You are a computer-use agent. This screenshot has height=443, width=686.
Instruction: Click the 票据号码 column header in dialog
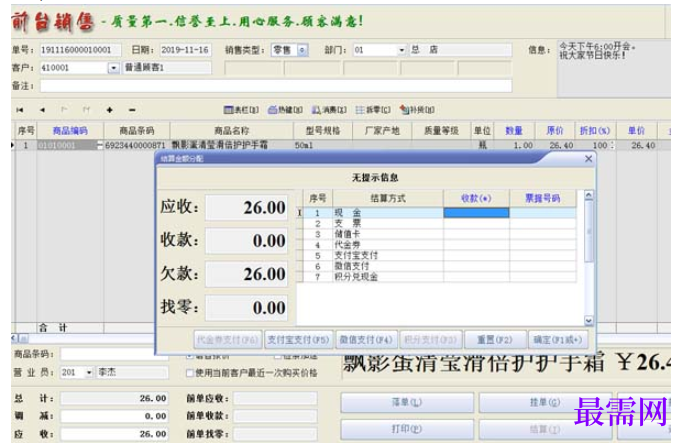pos(542,199)
